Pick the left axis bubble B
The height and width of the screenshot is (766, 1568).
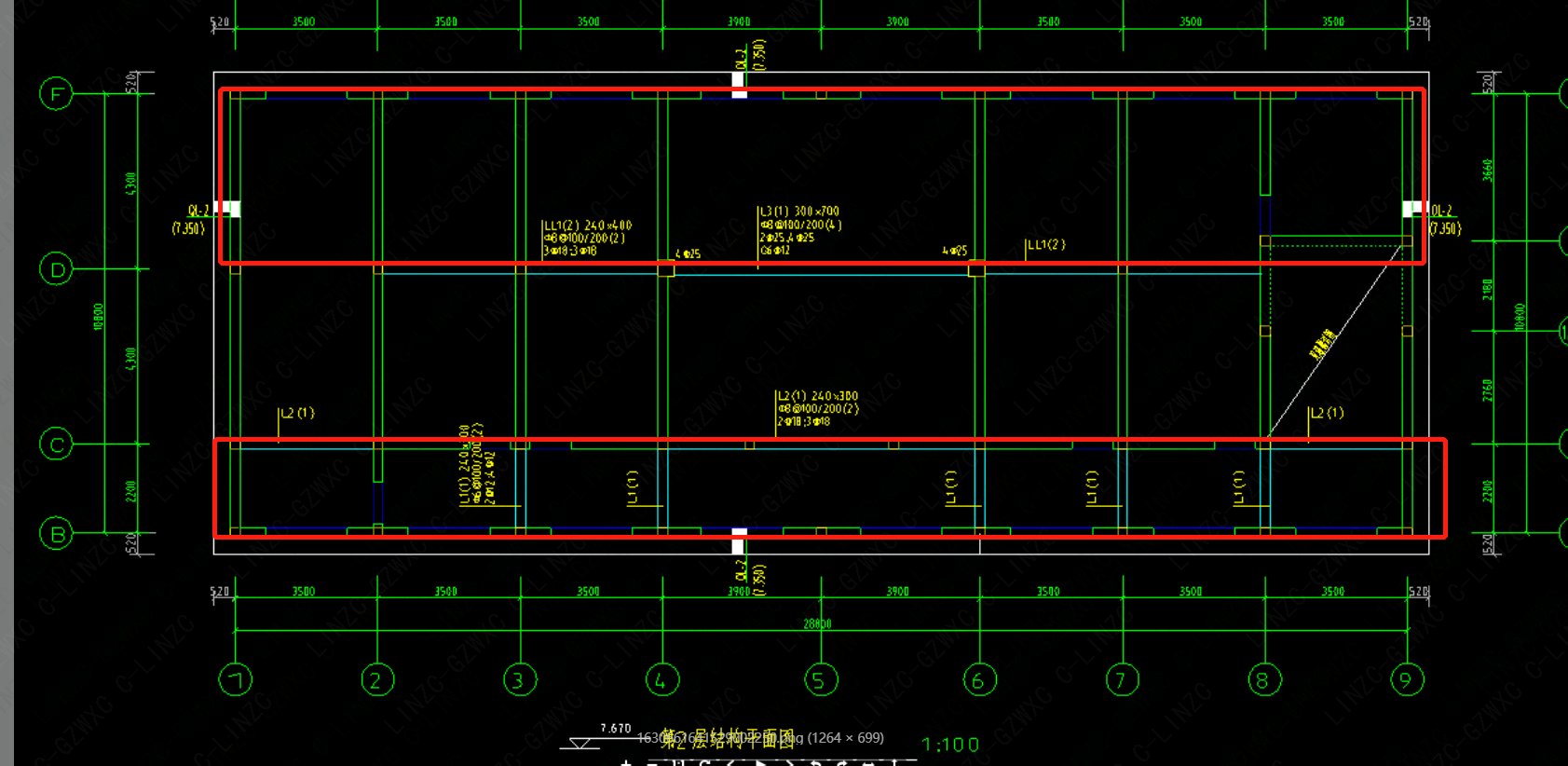pos(57,533)
